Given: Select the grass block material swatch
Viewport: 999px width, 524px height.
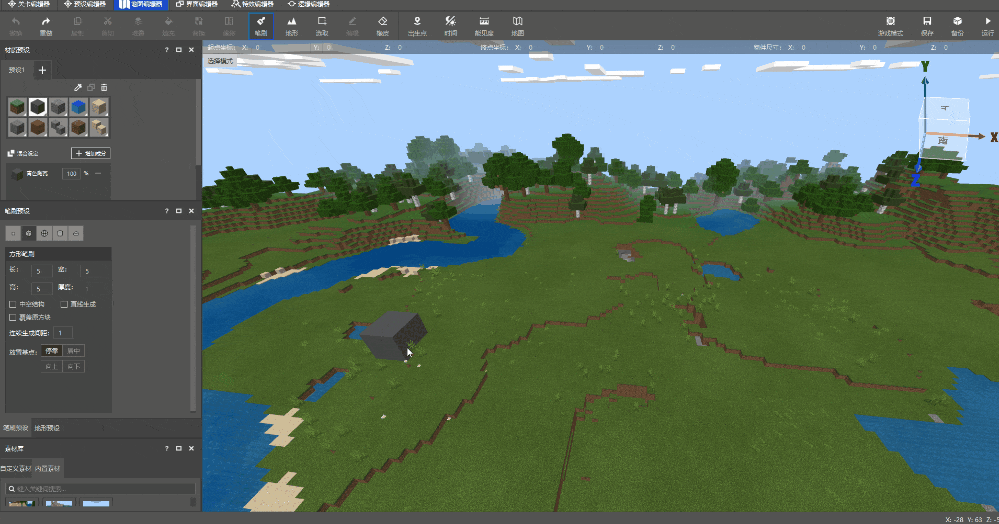Looking at the screenshot, I should click(x=17, y=107).
